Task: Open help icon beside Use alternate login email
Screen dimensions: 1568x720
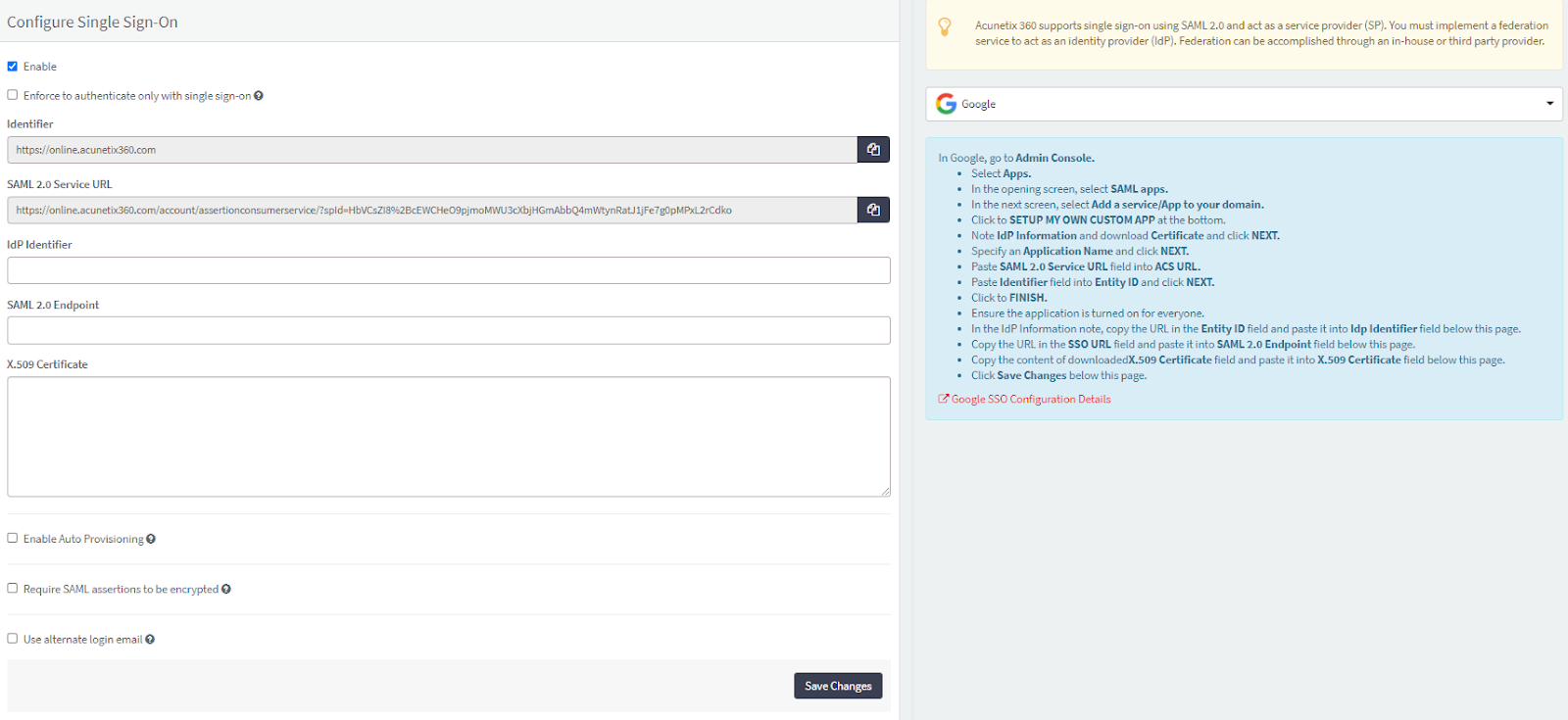Action: click(x=150, y=640)
